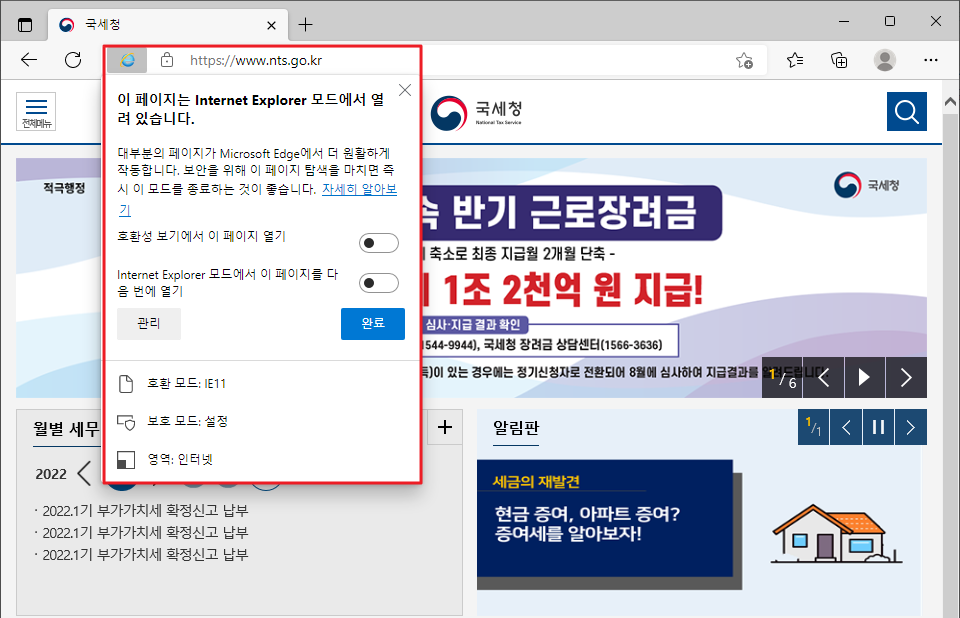
Task: Open the 세금의 재발견 banner
Action: pos(604,518)
